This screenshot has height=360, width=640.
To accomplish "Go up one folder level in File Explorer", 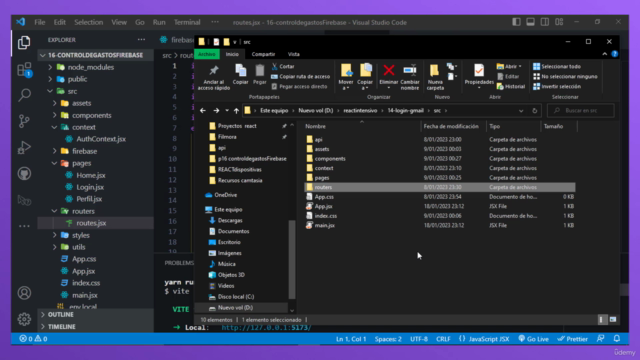I will point(236,111).
